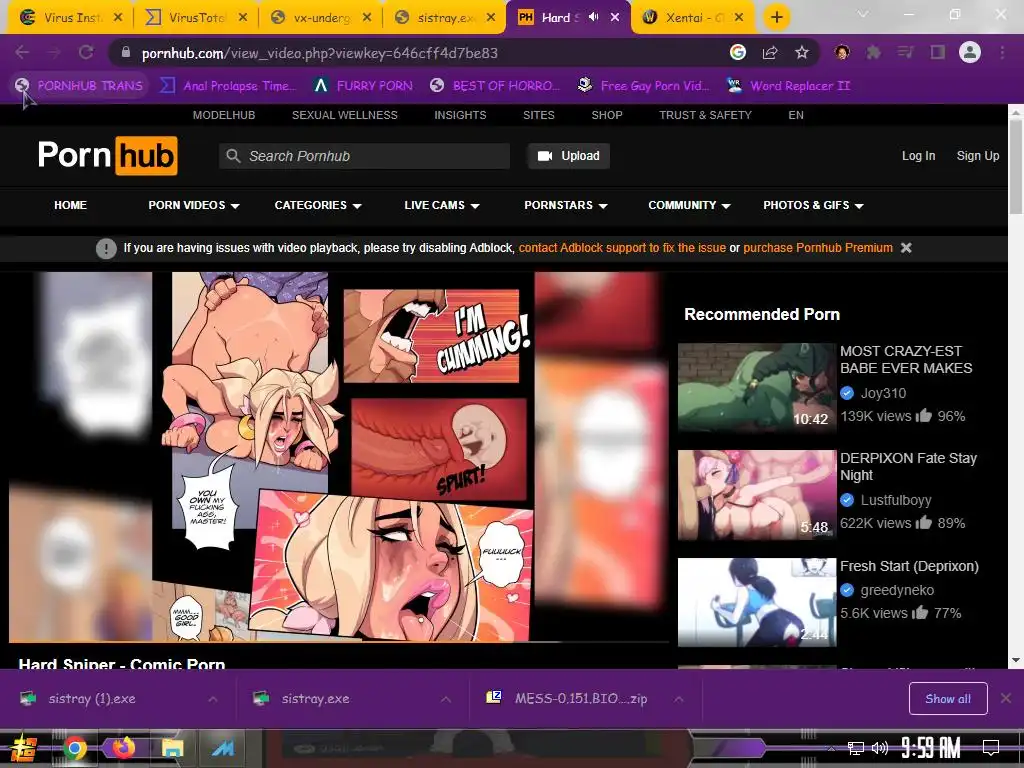Click the taskbar clock showing 9:59 AM
Screen dimensions: 1024x768
coord(931,748)
